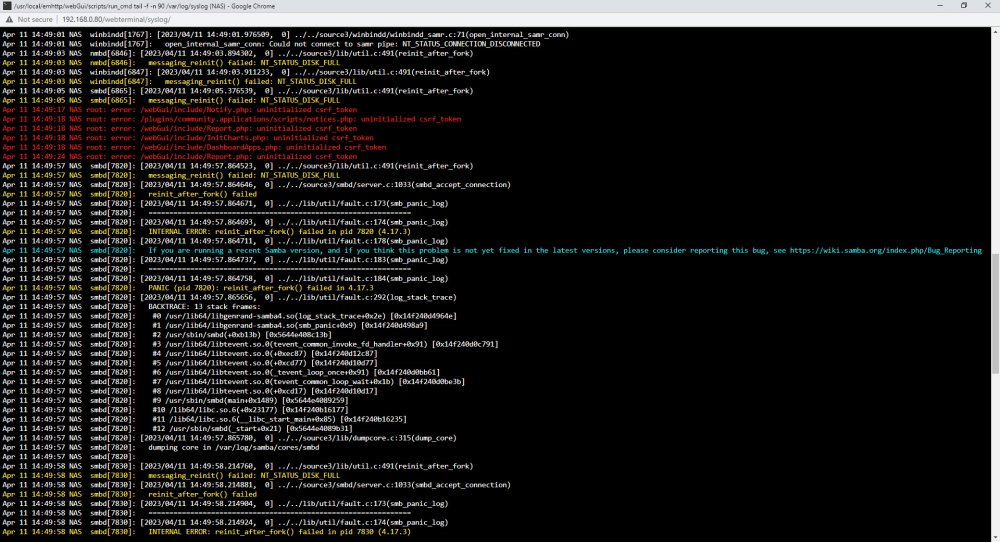This screenshot has height=542, width=1000.
Task: Click the red DashboardApps.php error line
Action: pyautogui.click(x=194, y=147)
